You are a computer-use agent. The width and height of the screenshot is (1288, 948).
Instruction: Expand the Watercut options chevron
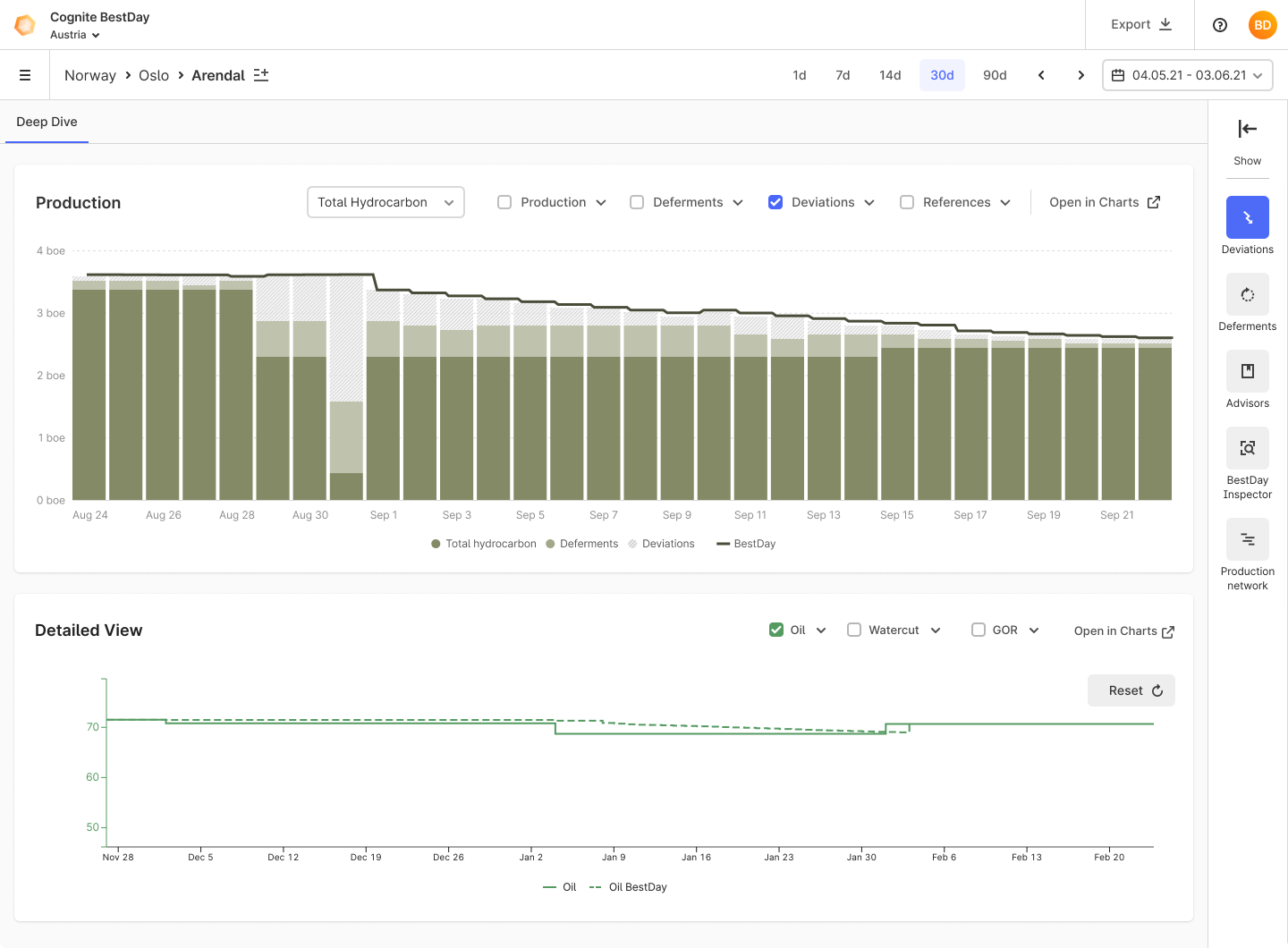[936, 631]
